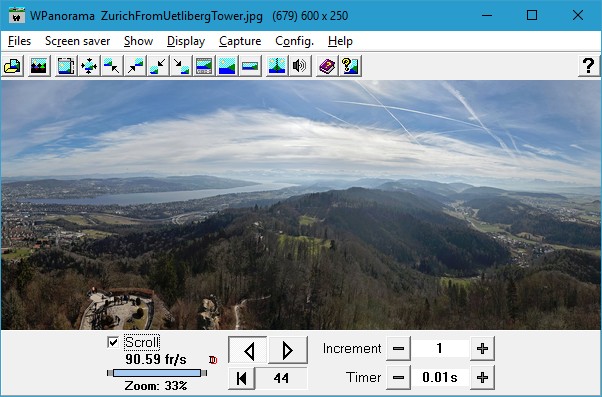
Task: Minimize the WPanorama window
Action: [487, 15]
